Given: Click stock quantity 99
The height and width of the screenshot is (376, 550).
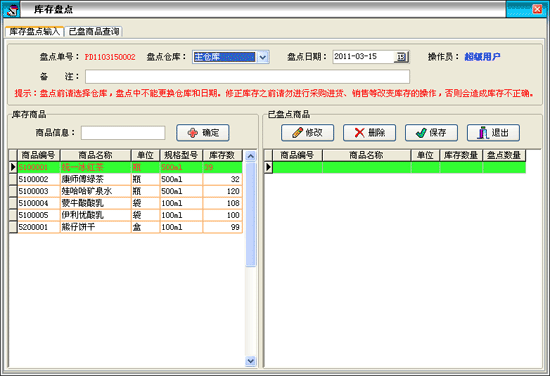Looking at the screenshot, I should (x=235, y=227).
